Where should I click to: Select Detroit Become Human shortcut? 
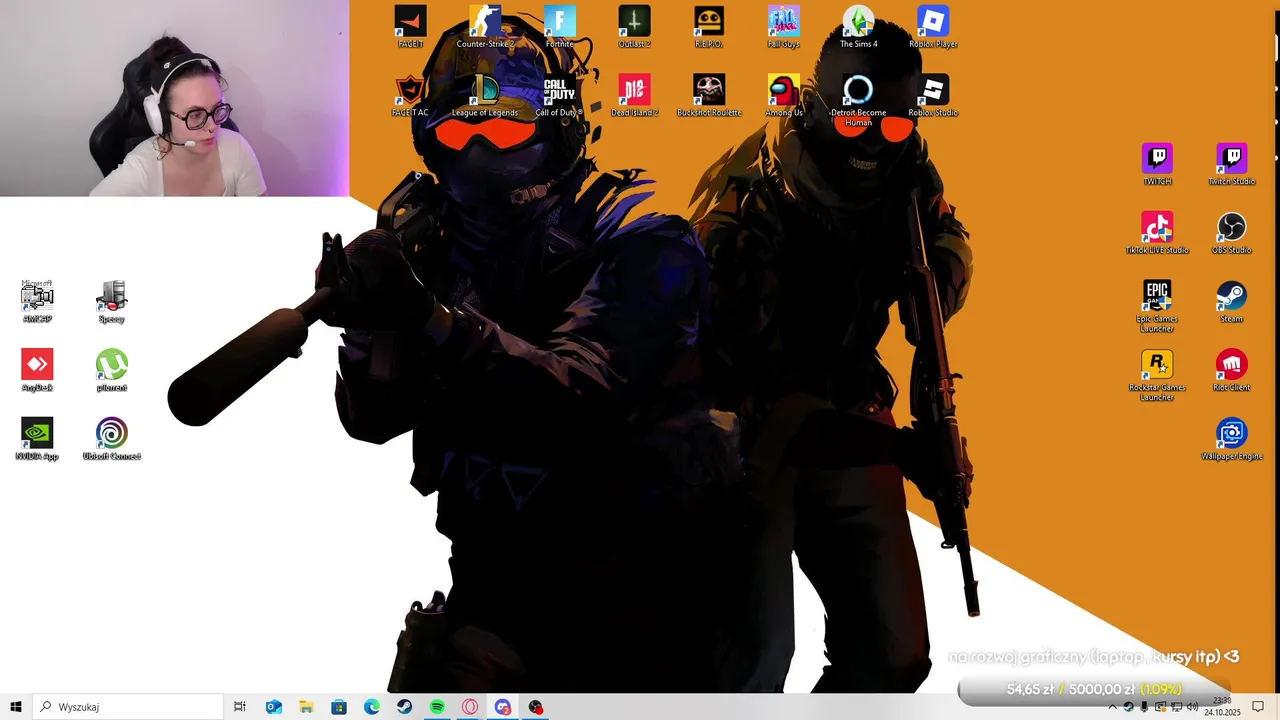[859, 100]
